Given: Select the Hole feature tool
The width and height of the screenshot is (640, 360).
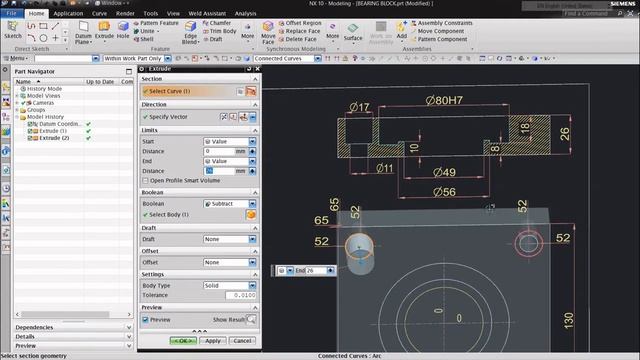Looking at the screenshot, I should pos(123,30).
